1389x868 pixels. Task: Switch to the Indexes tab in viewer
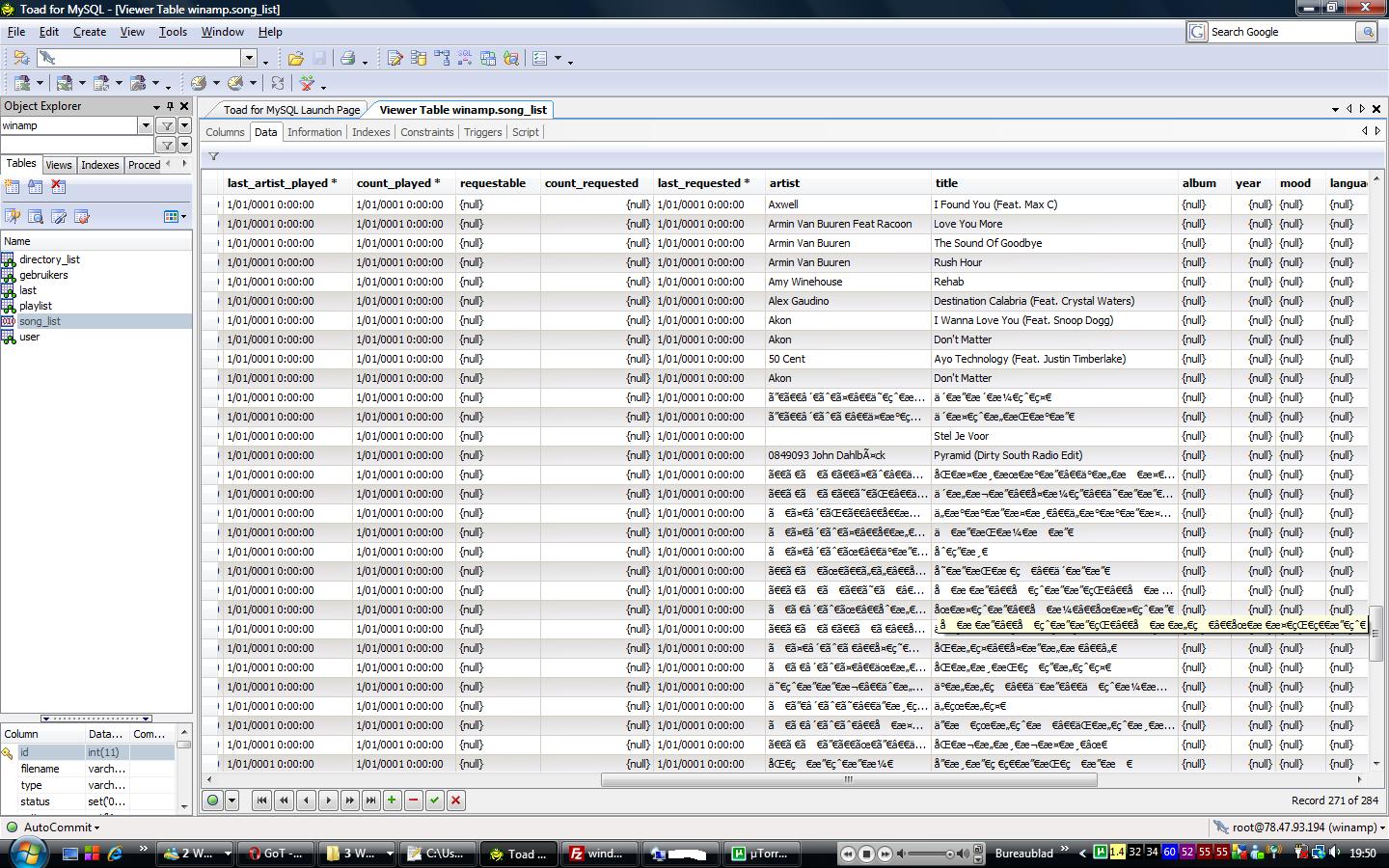pyautogui.click(x=370, y=132)
